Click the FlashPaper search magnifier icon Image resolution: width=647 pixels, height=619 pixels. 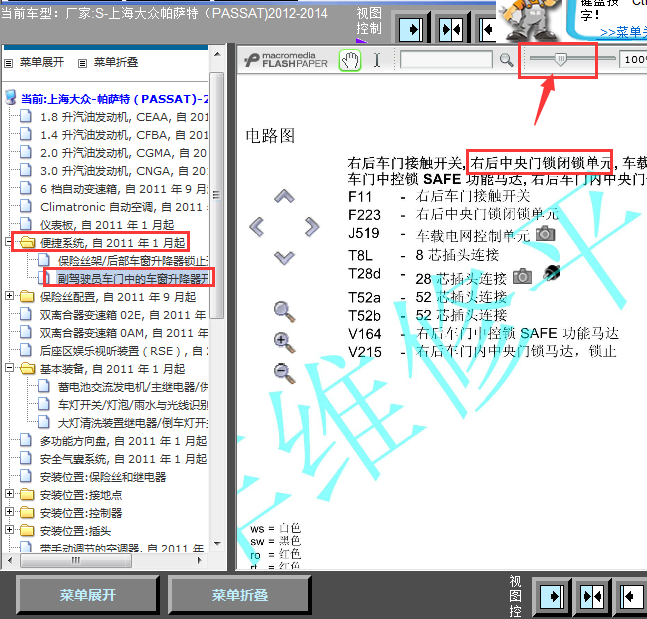click(x=506, y=60)
